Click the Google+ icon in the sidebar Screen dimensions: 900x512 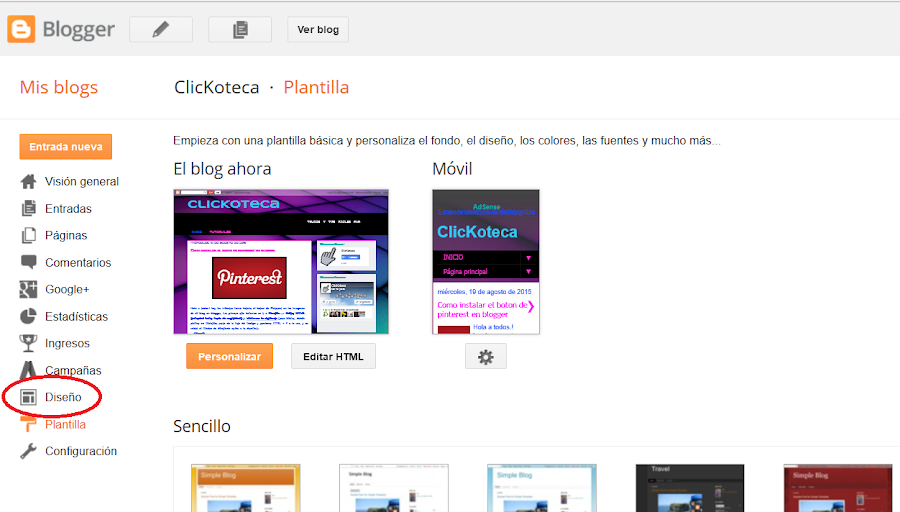[28, 289]
